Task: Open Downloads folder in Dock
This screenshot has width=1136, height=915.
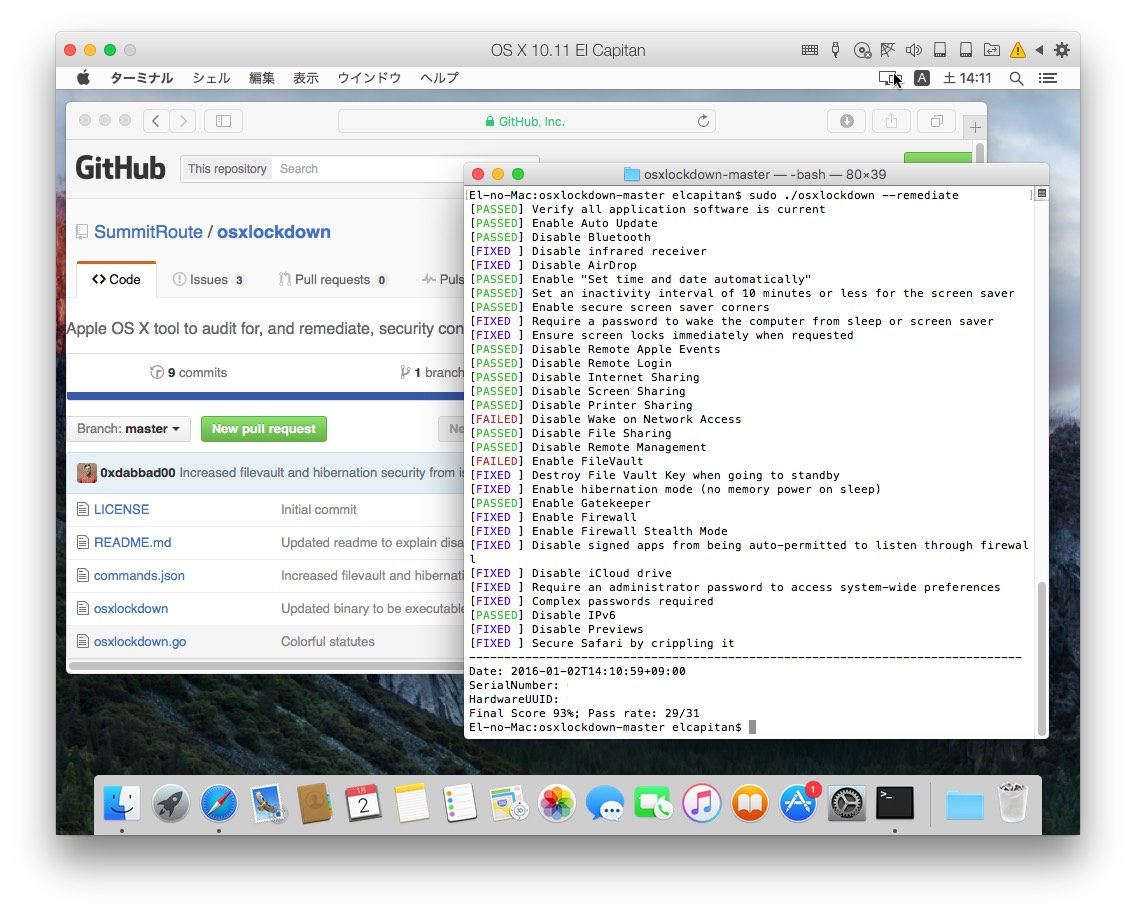Action: 964,804
